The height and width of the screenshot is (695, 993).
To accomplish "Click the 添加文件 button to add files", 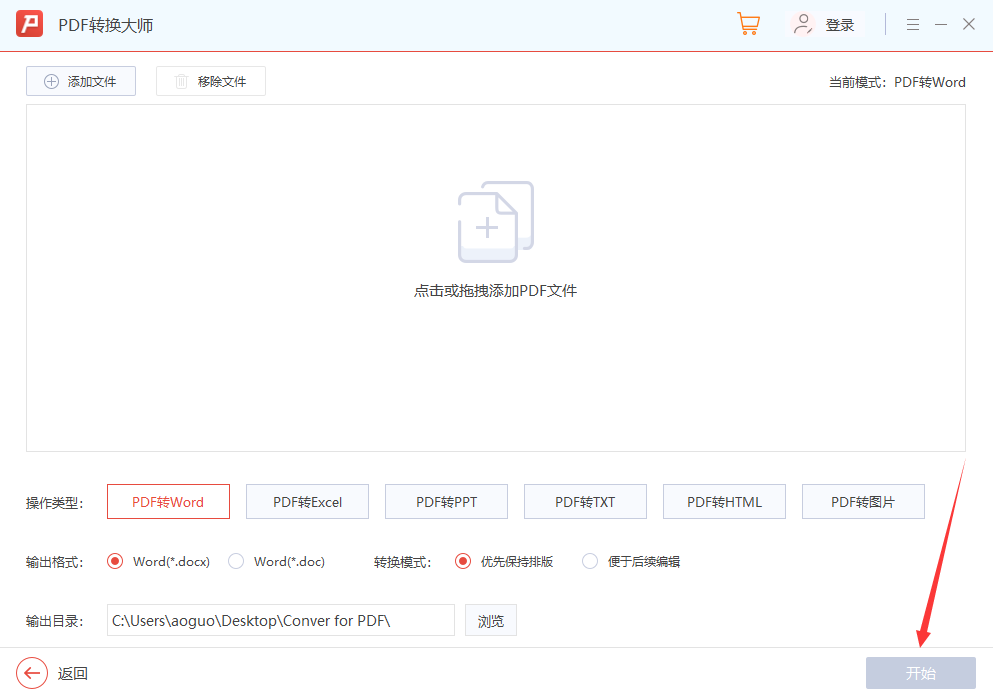I will (x=81, y=82).
